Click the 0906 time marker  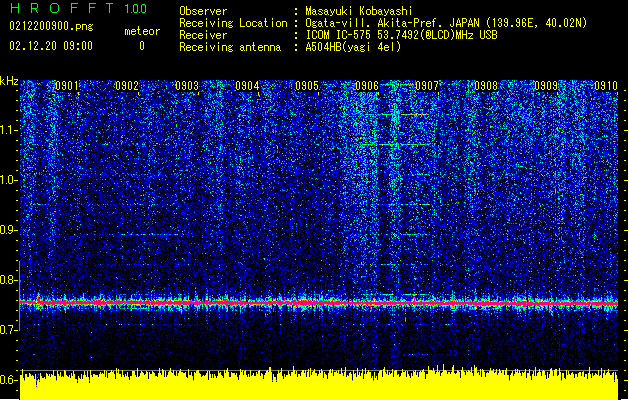click(x=367, y=86)
